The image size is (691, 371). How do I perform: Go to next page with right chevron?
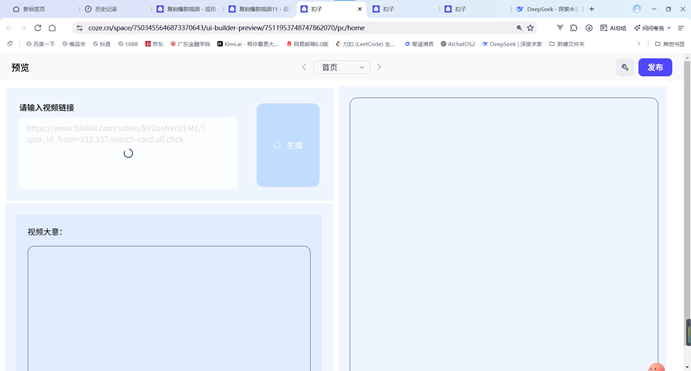[379, 67]
